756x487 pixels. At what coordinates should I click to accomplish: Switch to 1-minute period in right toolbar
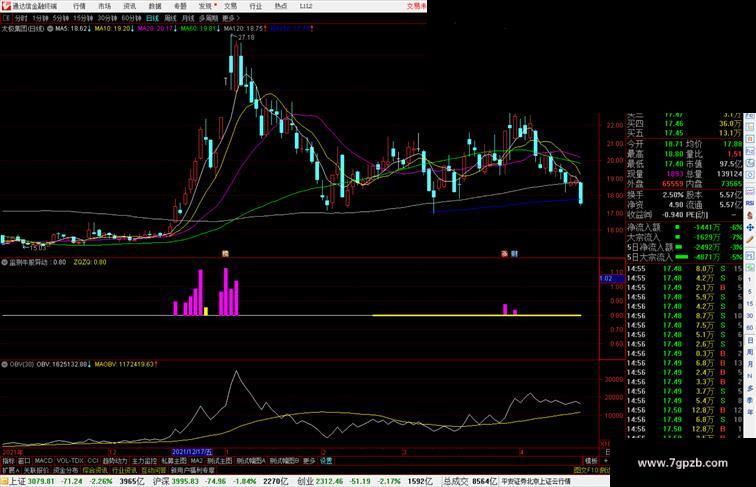750,280
